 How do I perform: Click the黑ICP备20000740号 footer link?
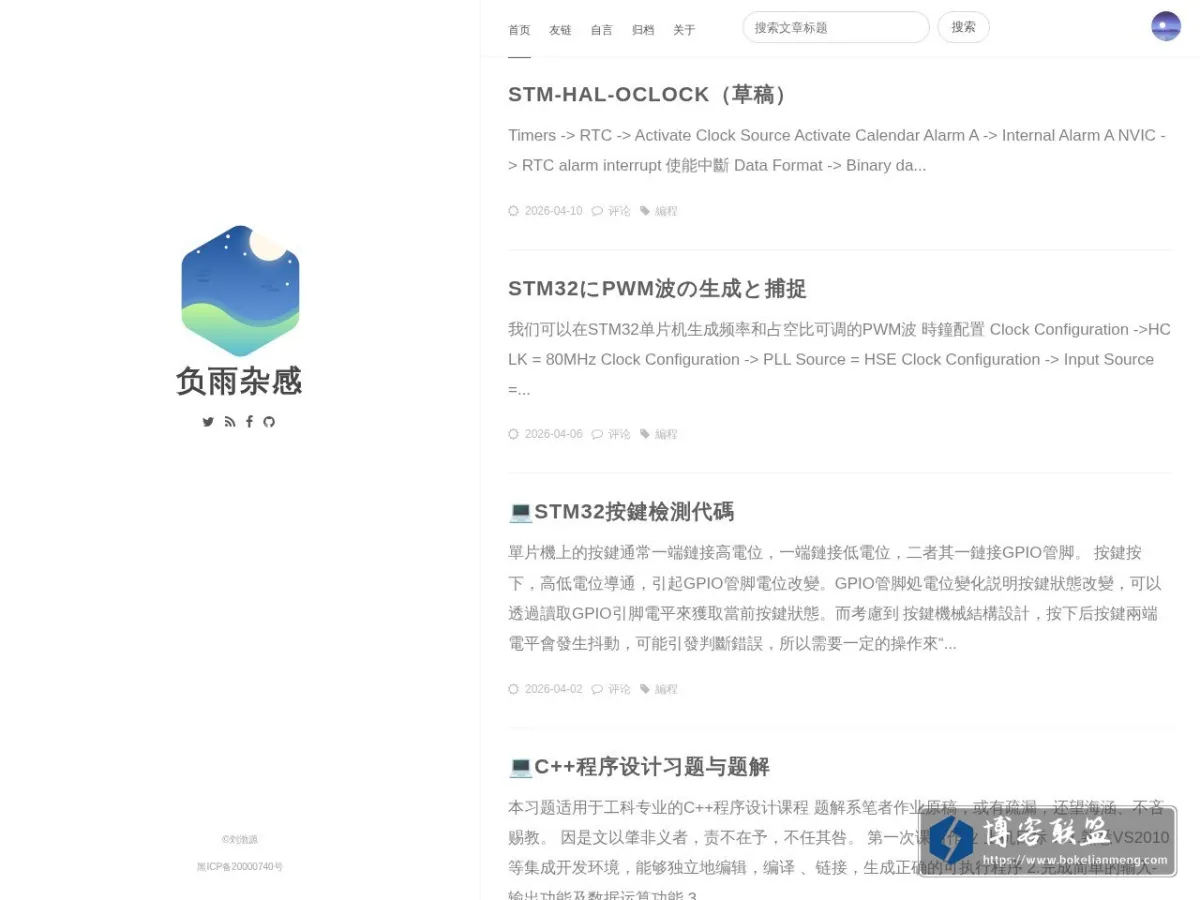click(x=240, y=867)
